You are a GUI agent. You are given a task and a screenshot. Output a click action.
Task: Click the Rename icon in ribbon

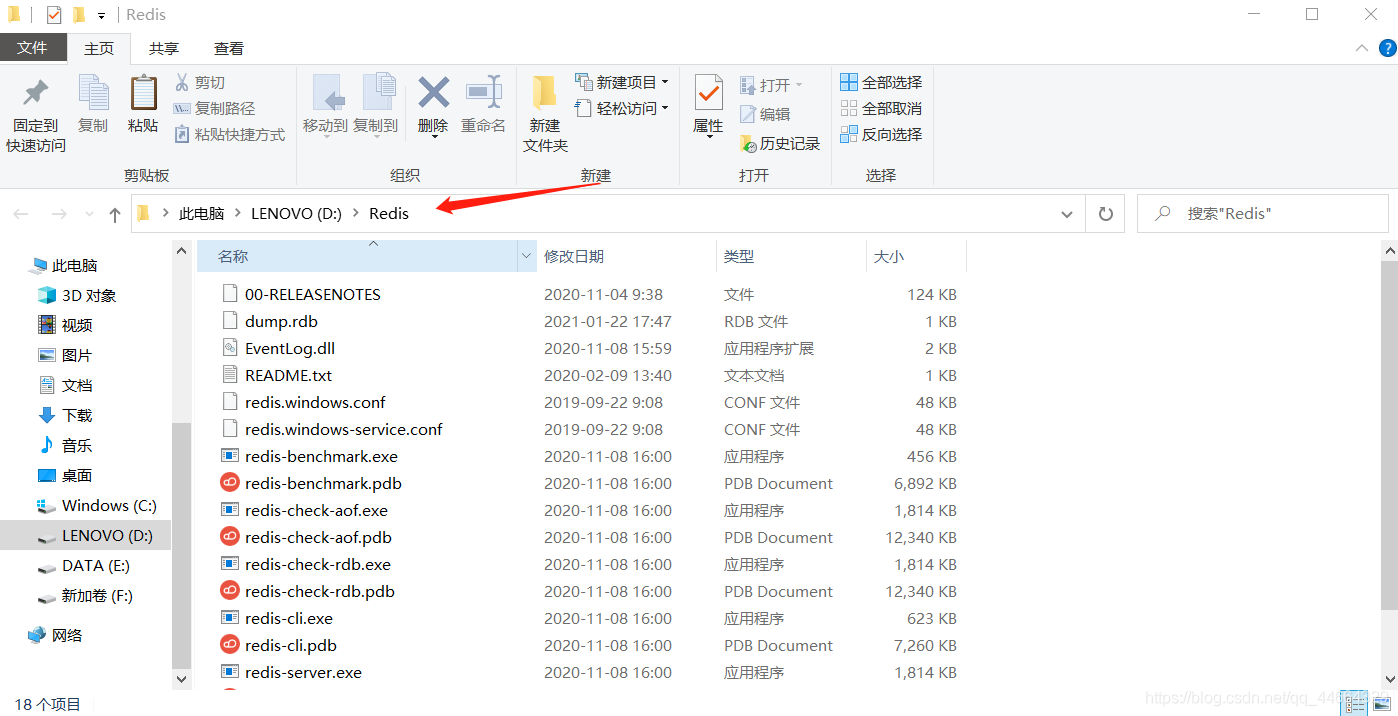tap(483, 94)
